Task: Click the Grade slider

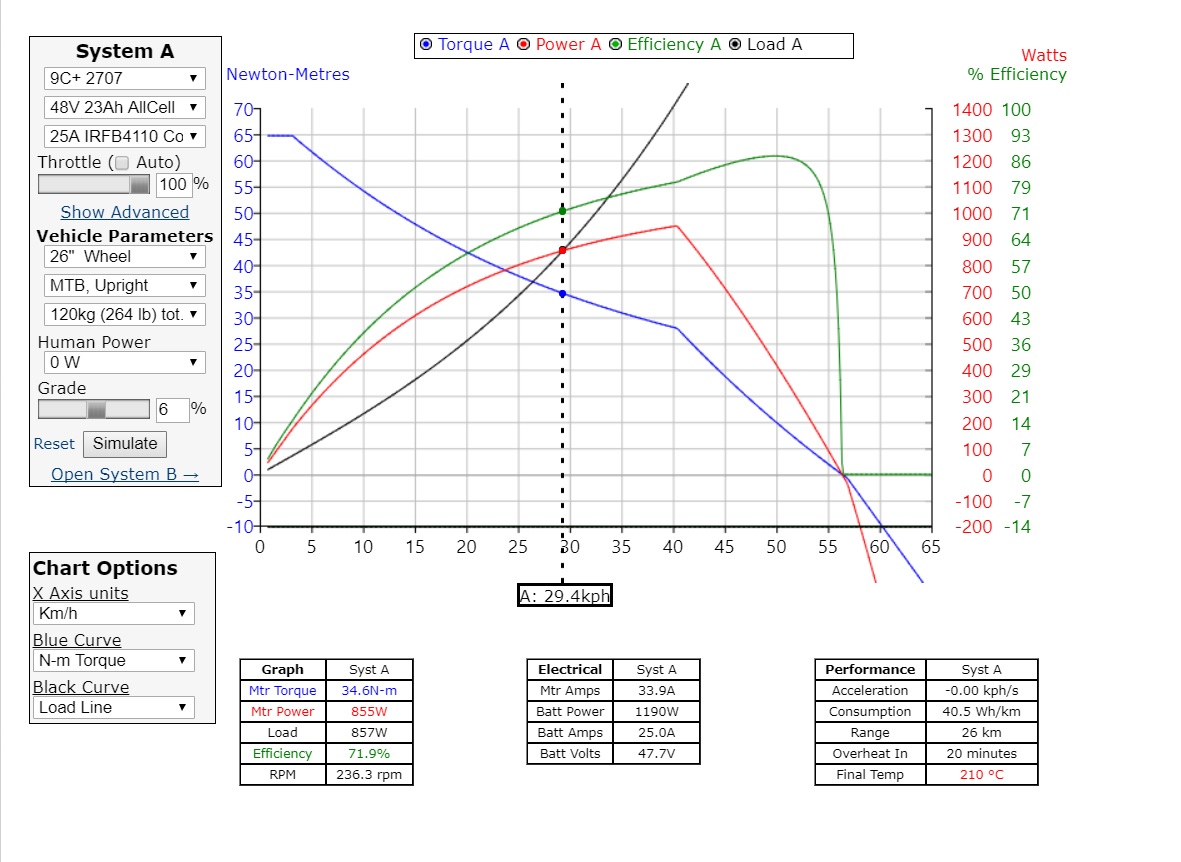Action: pyautogui.click(x=94, y=409)
